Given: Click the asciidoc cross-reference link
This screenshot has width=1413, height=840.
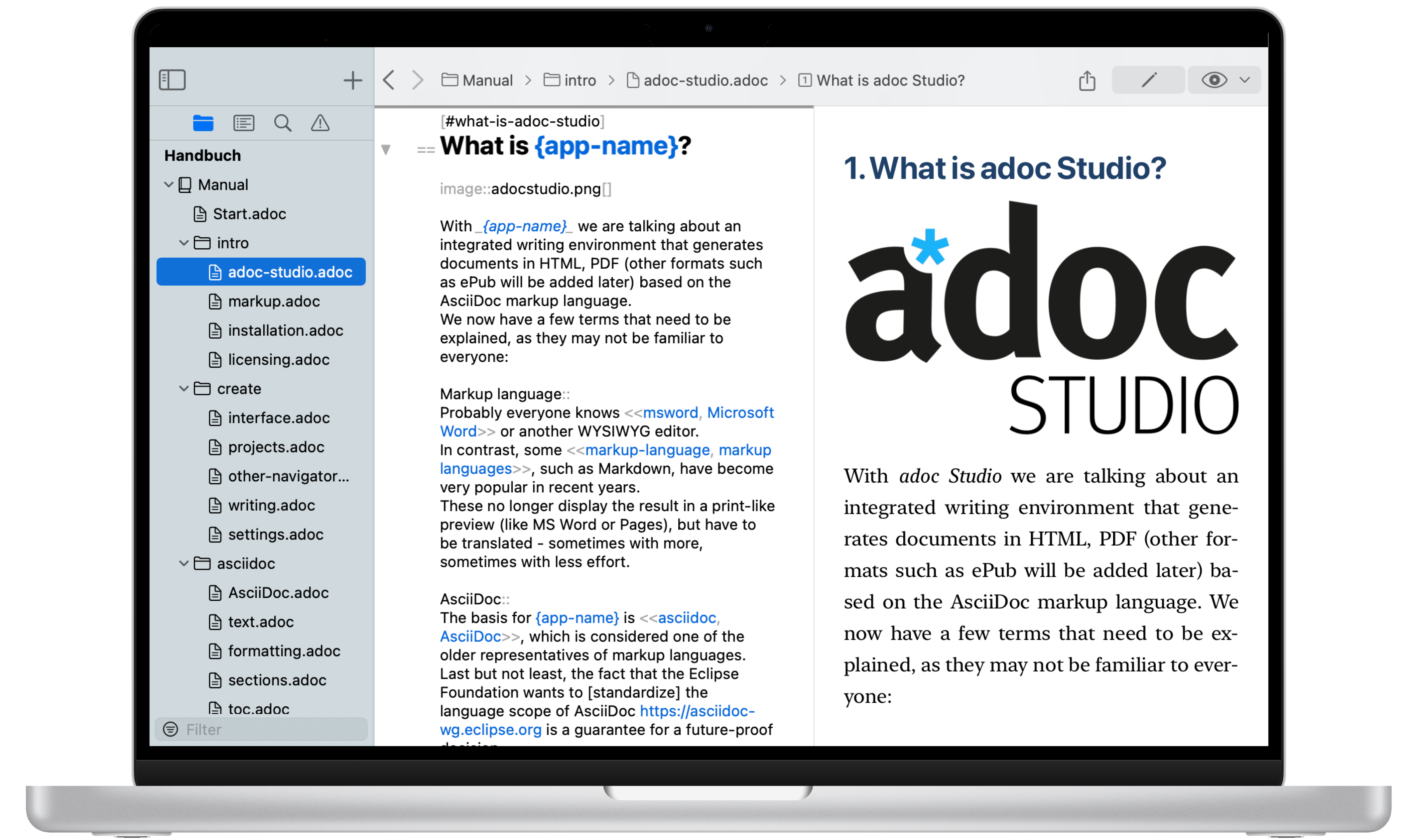Looking at the screenshot, I should click(x=686, y=618).
